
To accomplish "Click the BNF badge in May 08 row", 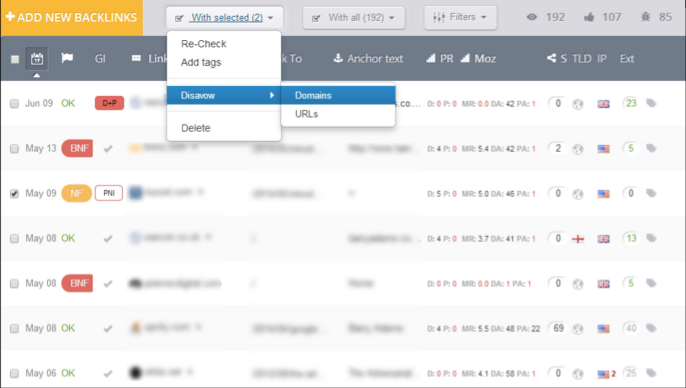I will tap(77, 283).
